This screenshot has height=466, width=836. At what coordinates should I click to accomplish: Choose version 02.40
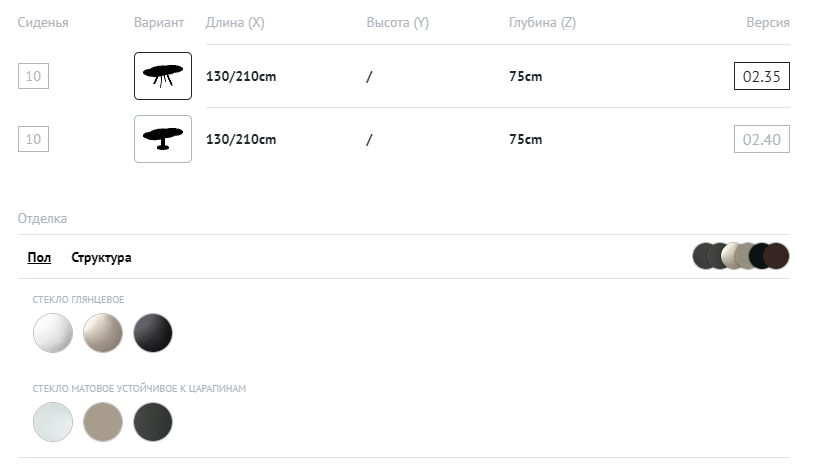click(x=761, y=139)
